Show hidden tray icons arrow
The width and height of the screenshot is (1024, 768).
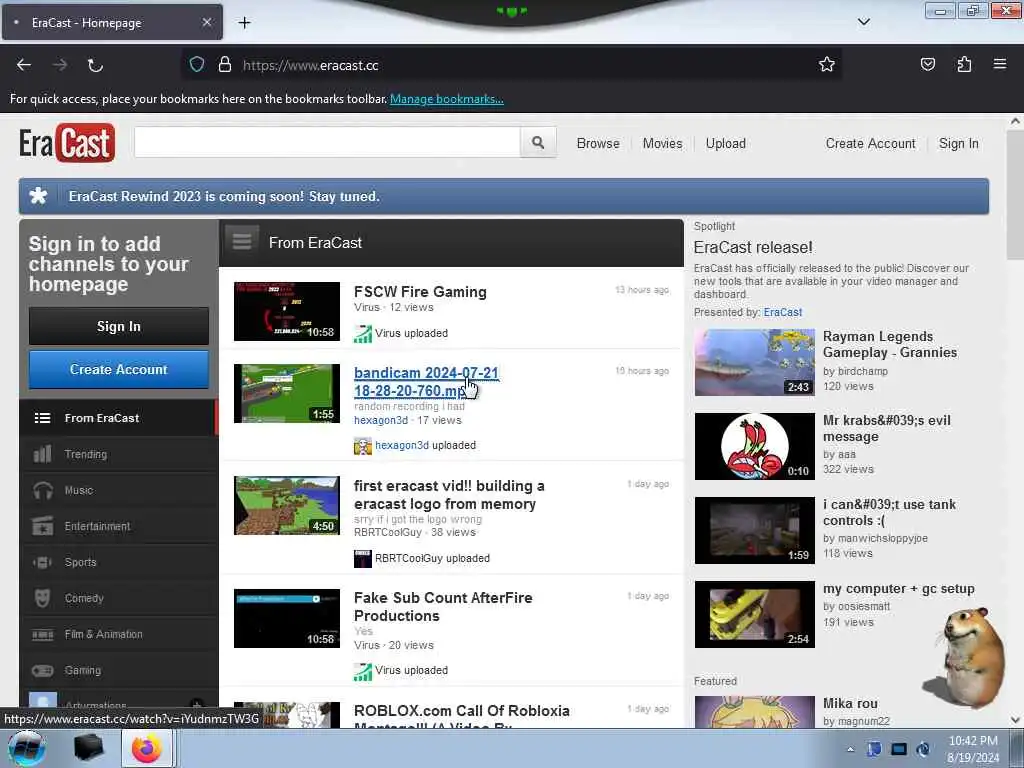click(850, 749)
